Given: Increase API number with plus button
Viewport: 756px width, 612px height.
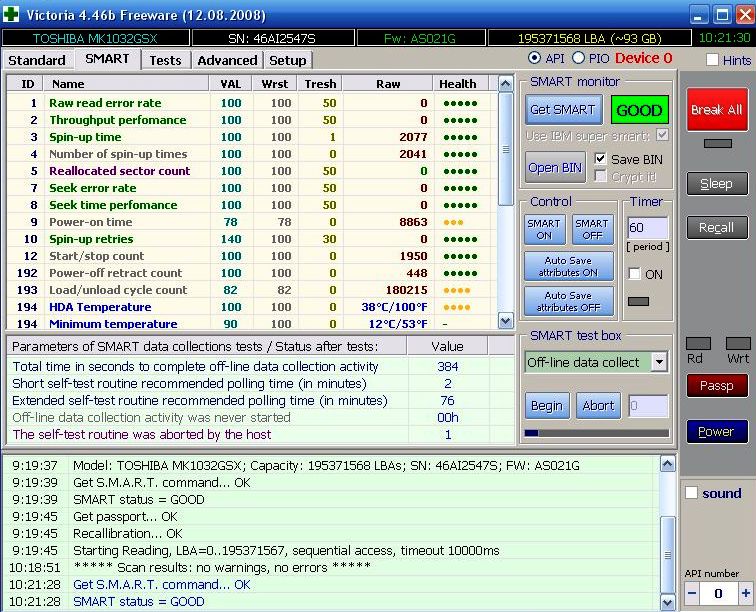Looking at the screenshot, I should (x=745, y=593).
